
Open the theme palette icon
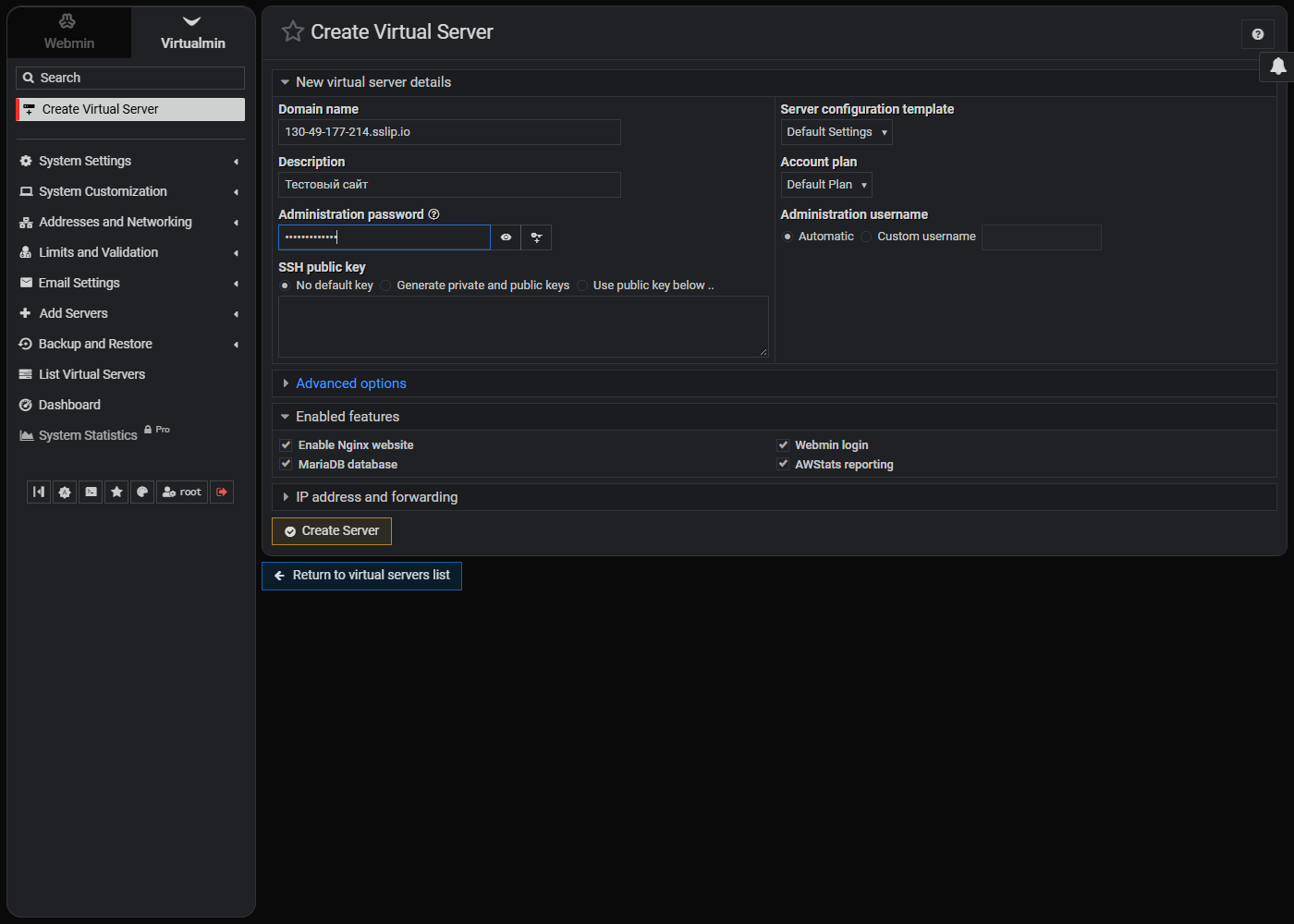pyautogui.click(x=142, y=492)
